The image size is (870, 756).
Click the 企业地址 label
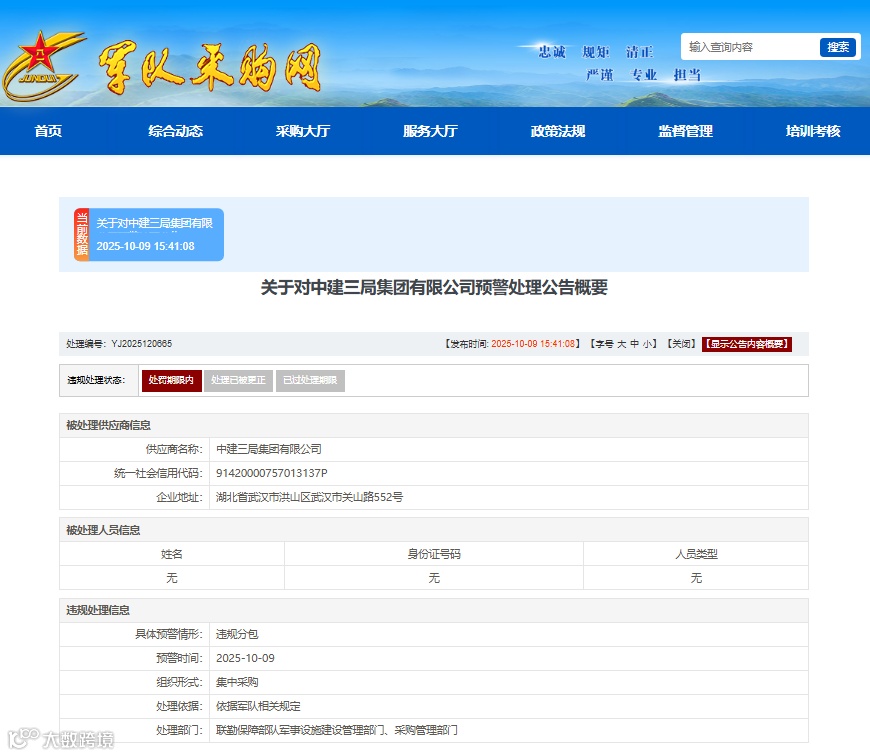coord(179,497)
